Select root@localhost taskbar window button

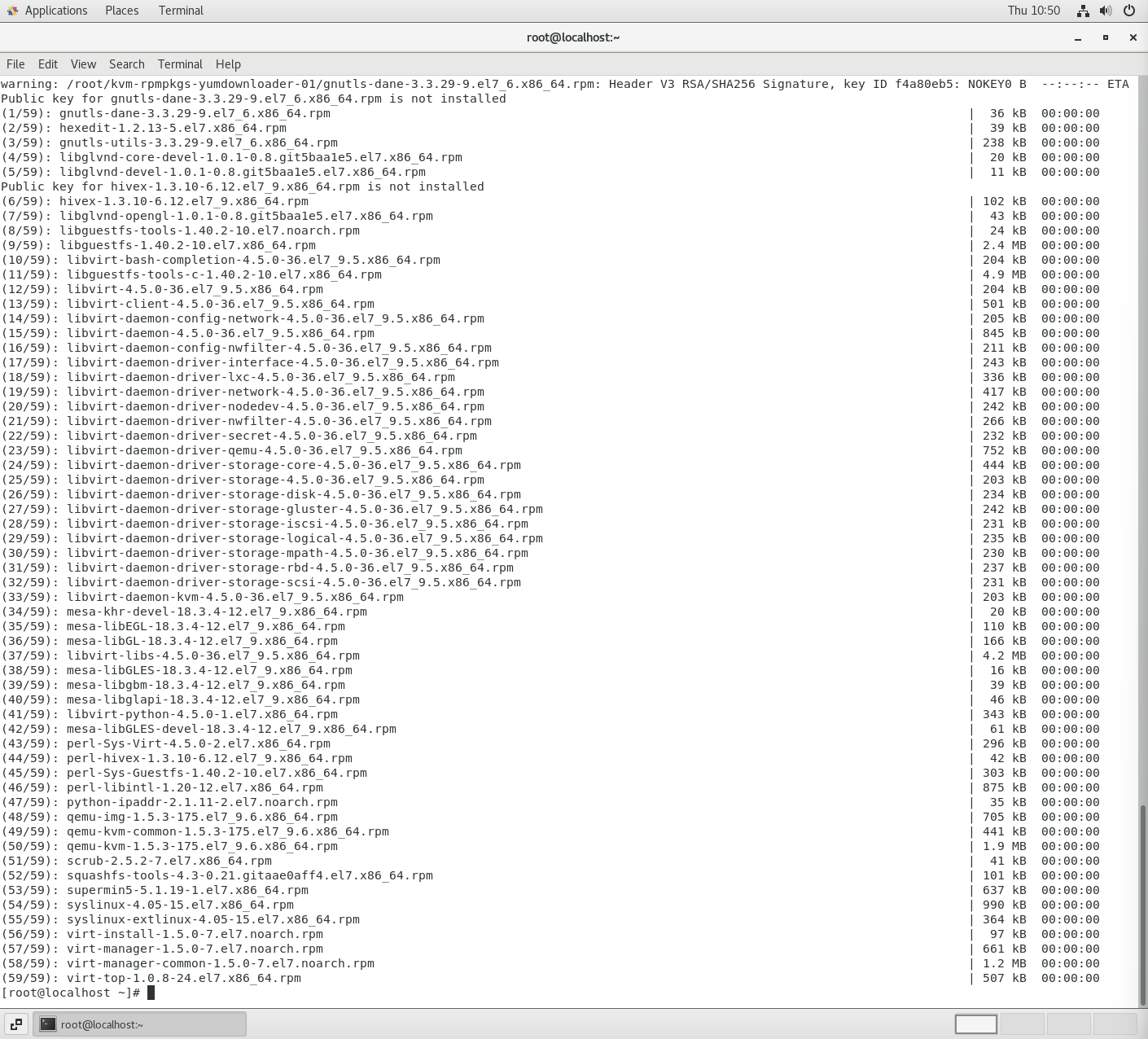pos(139,1024)
